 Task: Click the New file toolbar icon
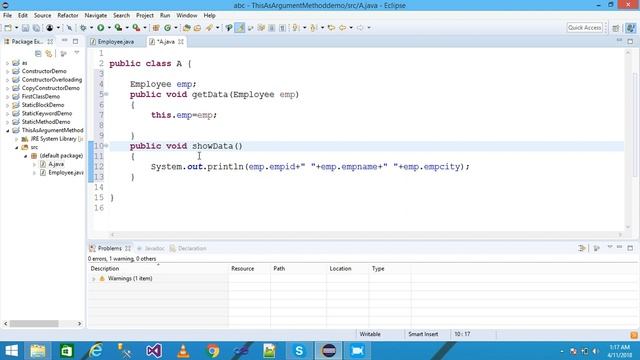[8, 28]
